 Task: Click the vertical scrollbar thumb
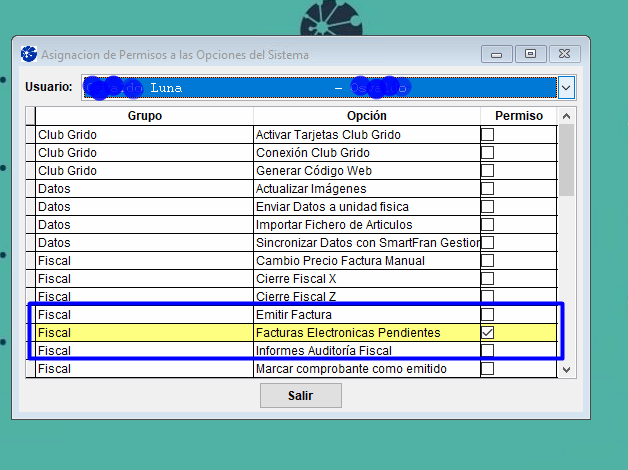point(567,160)
